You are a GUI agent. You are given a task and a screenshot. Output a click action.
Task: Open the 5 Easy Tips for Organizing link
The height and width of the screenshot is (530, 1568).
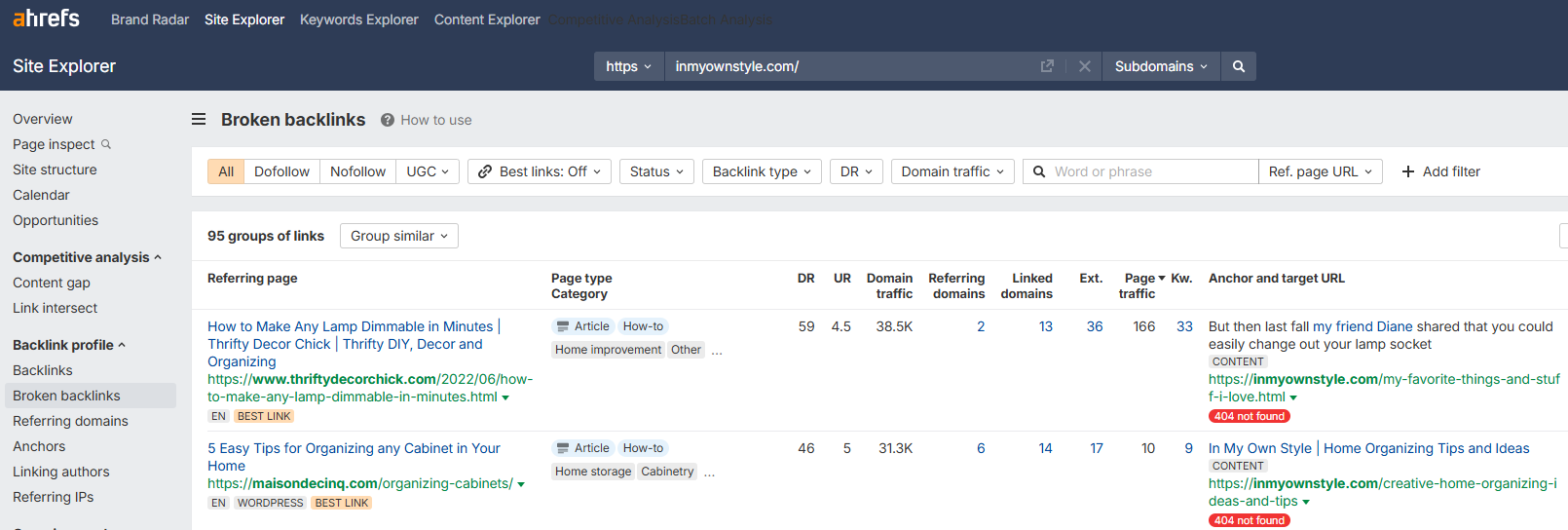click(355, 457)
